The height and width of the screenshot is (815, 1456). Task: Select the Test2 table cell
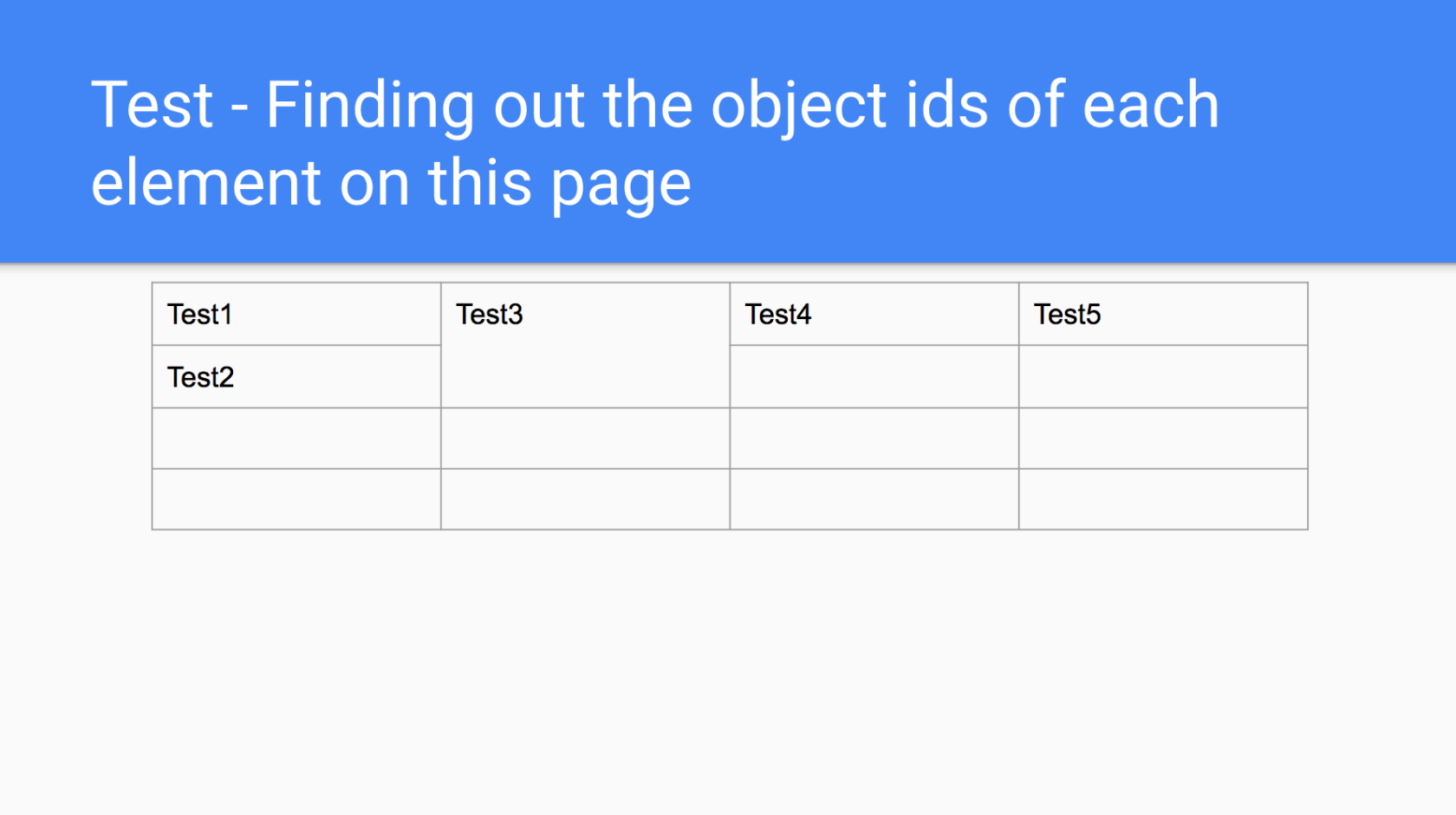[x=296, y=377]
